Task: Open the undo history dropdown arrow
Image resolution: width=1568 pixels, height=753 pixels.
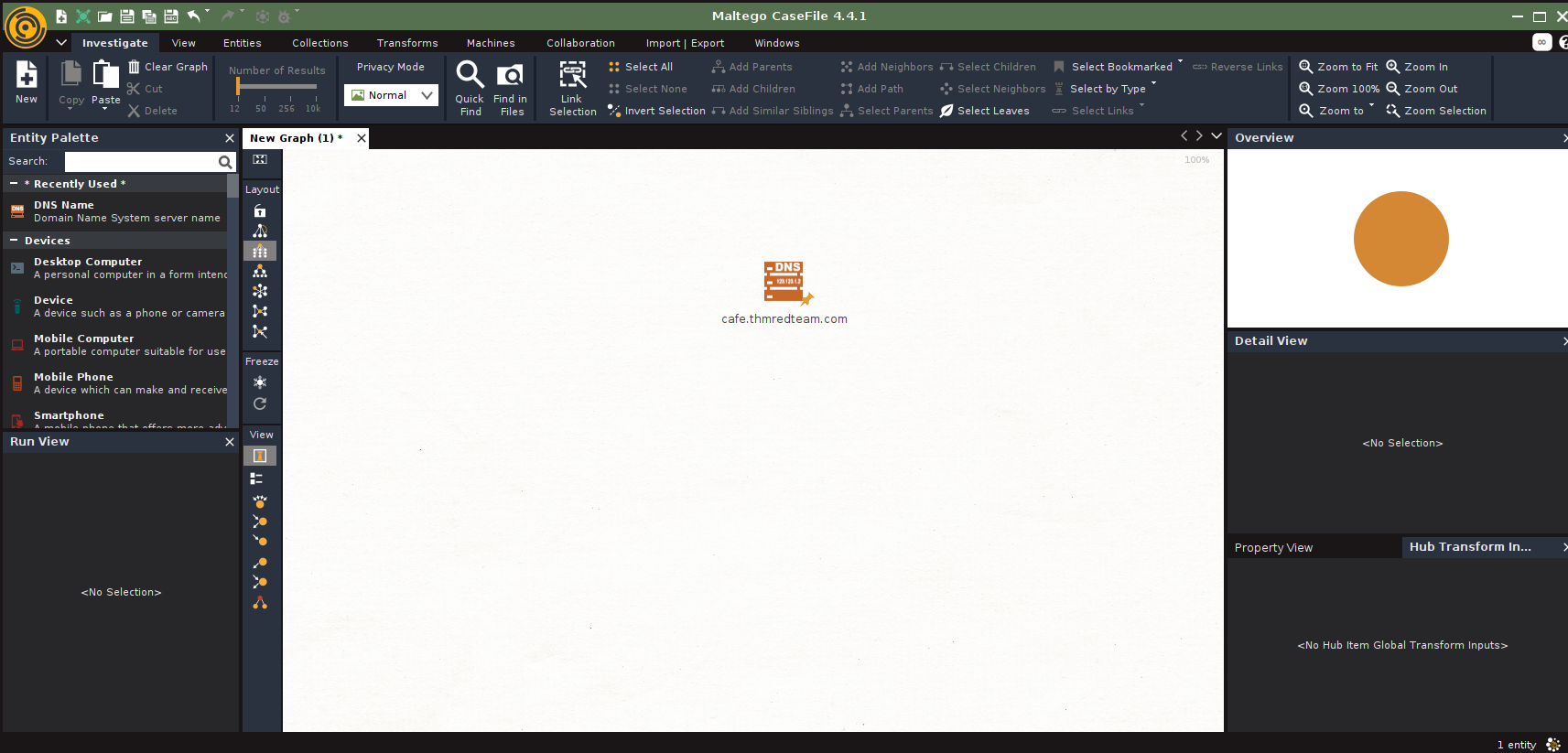Action: tap(208, 11)
